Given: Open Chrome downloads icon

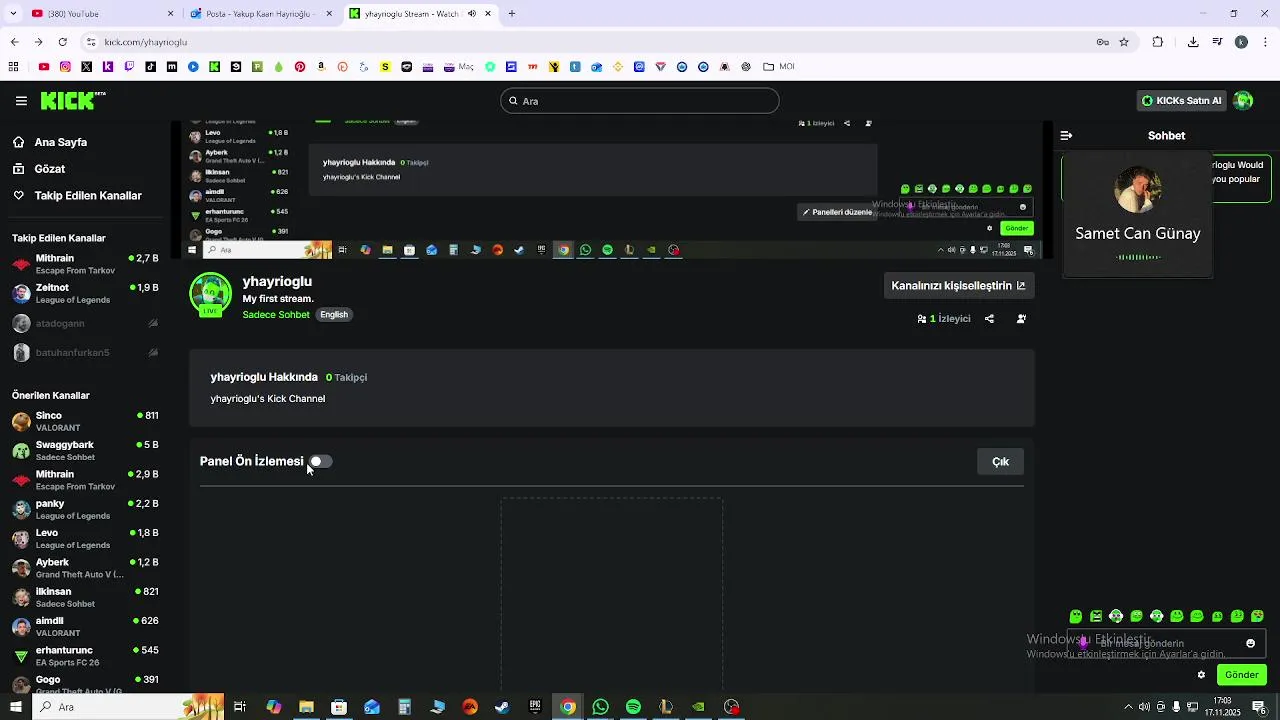Looking at the screenshot, I should 1193,42.
